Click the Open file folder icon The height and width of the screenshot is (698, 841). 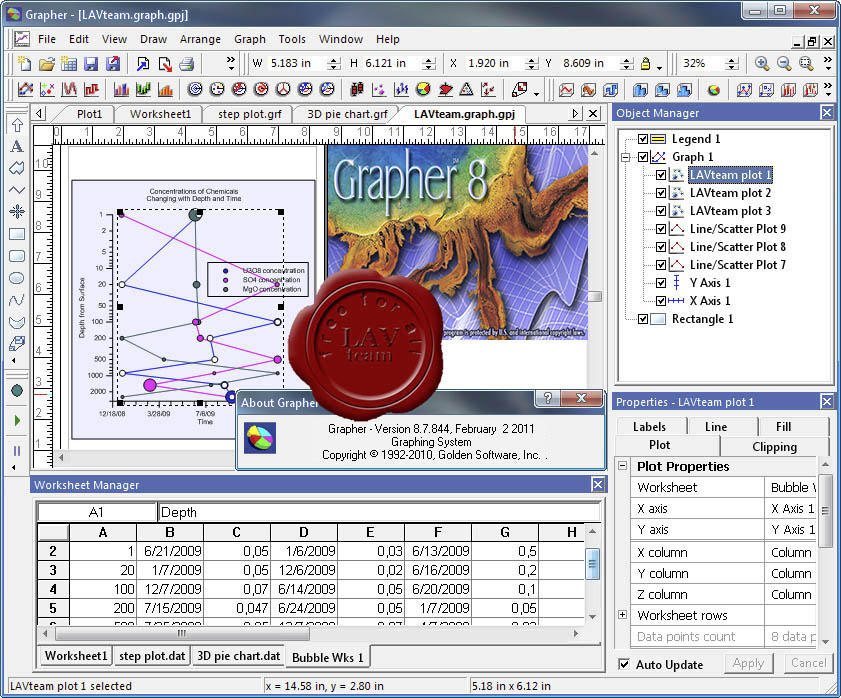tap(47, 63)
